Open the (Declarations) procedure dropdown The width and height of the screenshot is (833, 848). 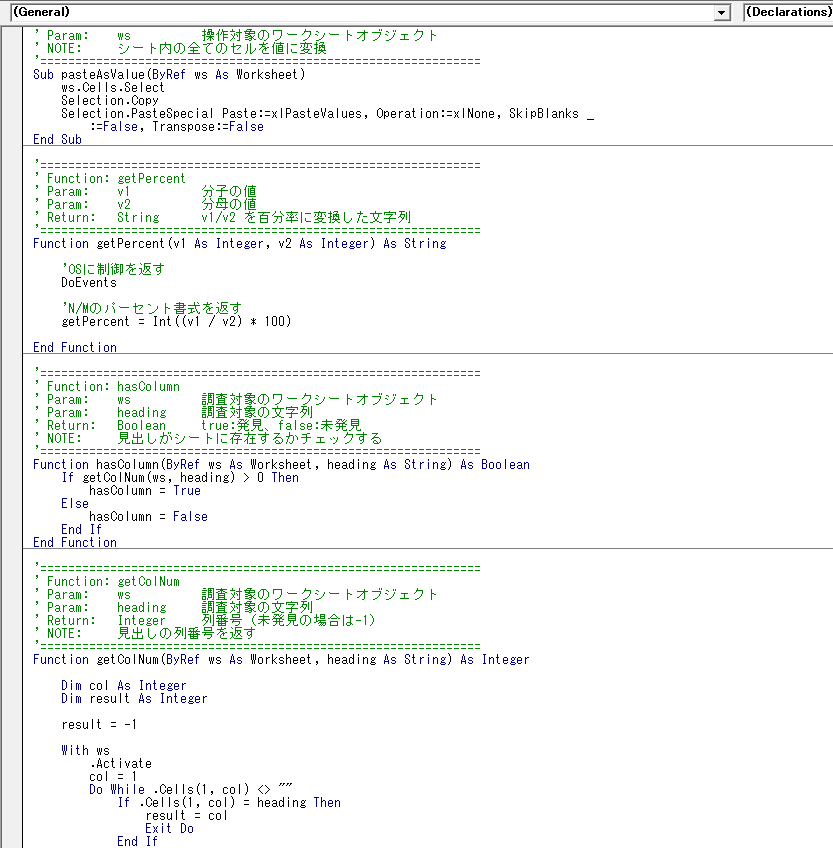tap(788, 12)
